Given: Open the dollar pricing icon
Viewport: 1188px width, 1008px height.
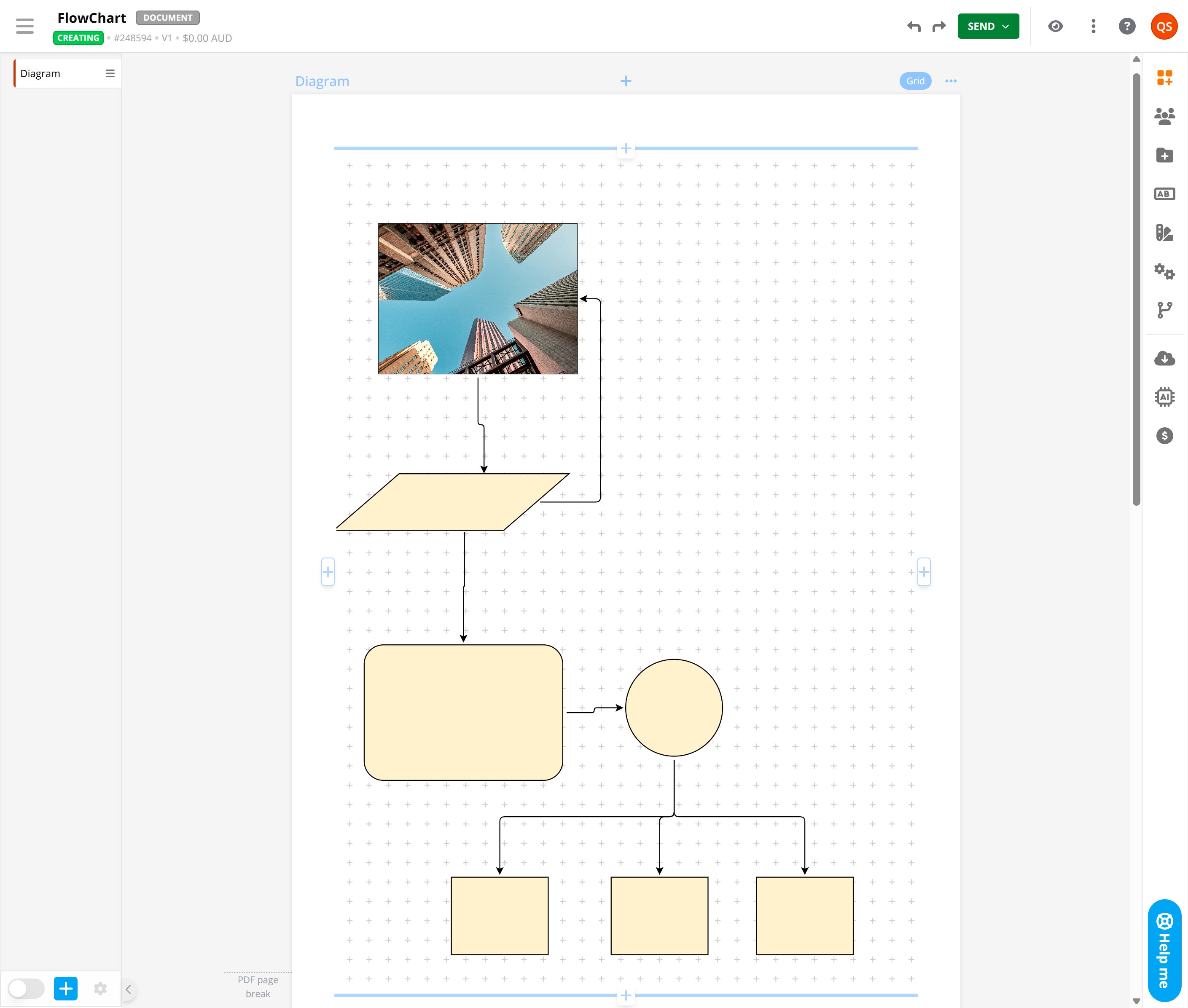Looking at the screenshot, I should click(x=1164, y=436).
